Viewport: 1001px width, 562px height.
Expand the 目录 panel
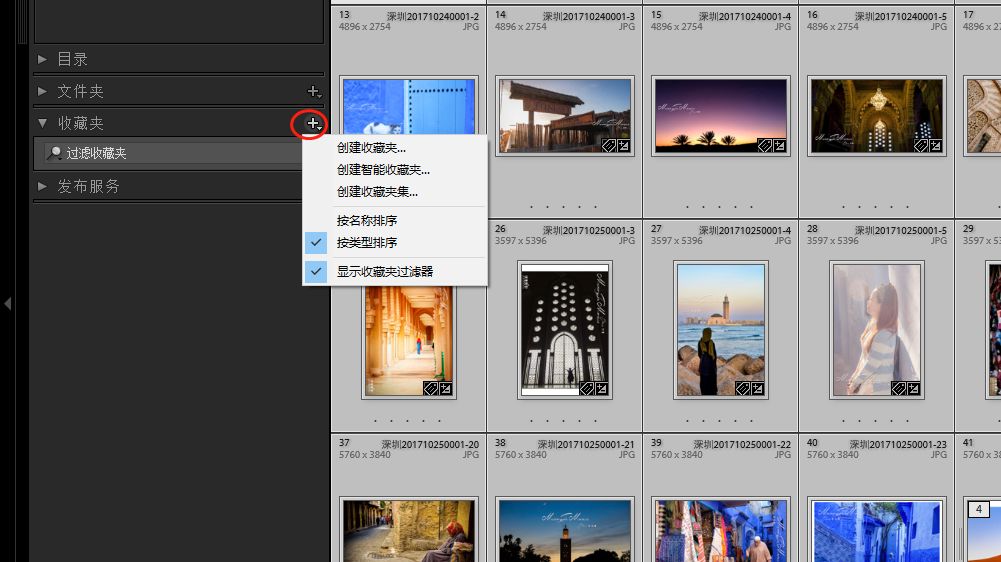click(42, 59)
